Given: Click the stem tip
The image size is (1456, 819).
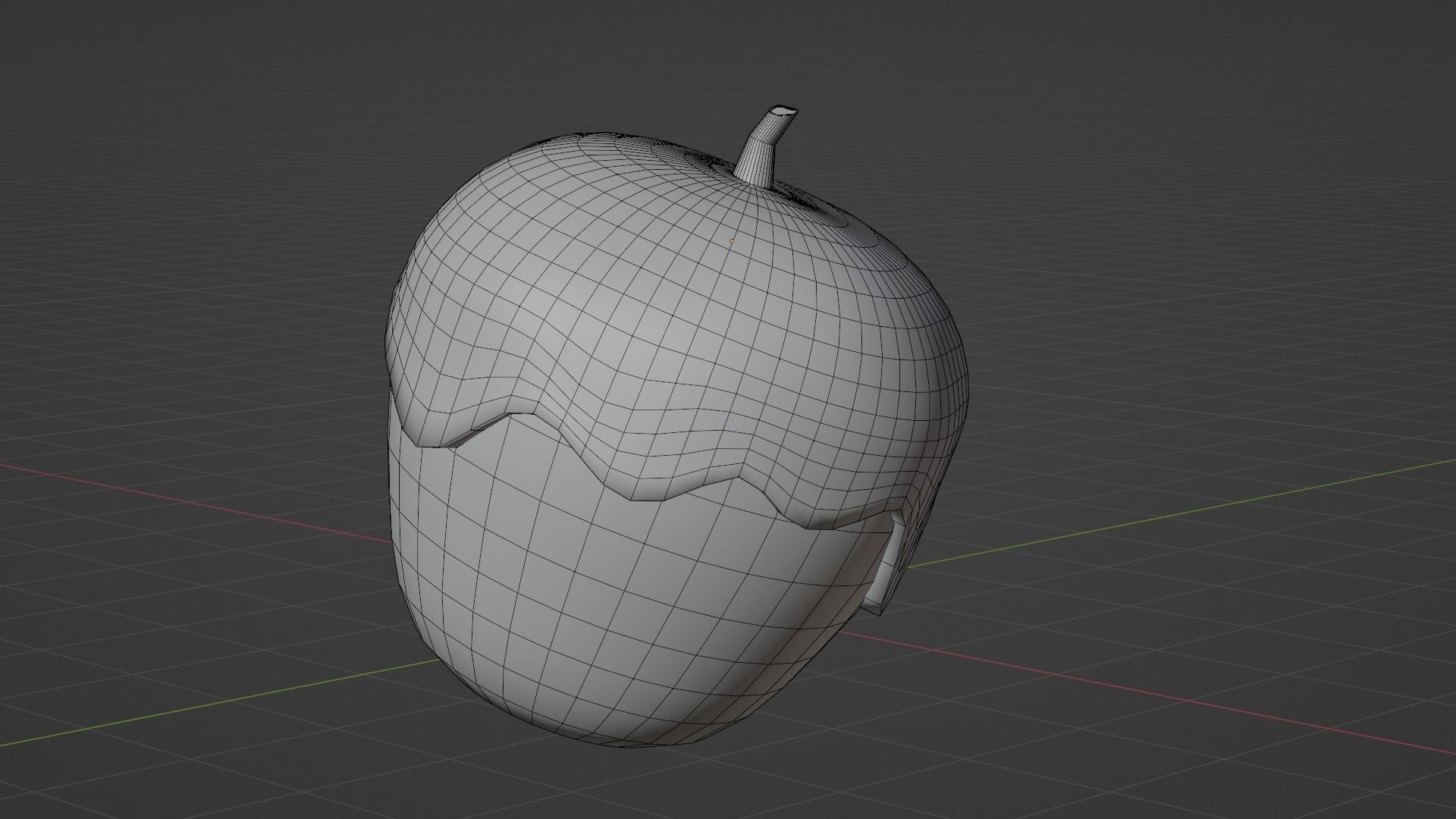Looking at the screenshot, I should click(781, 110).
